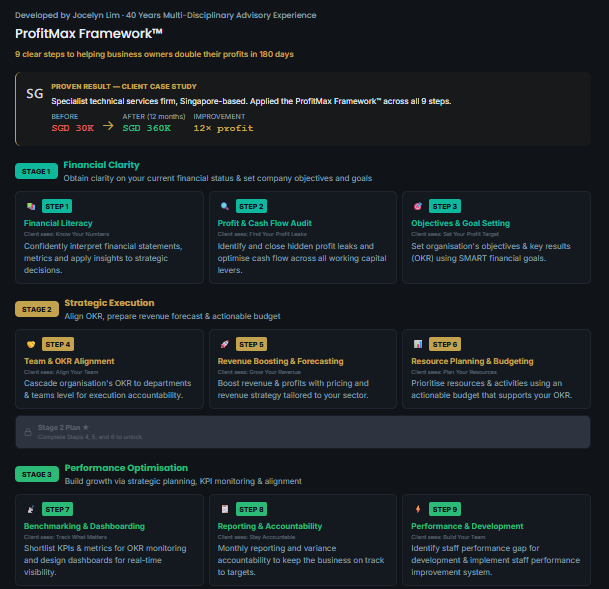The width and height of the screenshot is (609, 589).
Task: Select the STAGE 2 badge
Action: pyautogui.click(x=37, y=309)
